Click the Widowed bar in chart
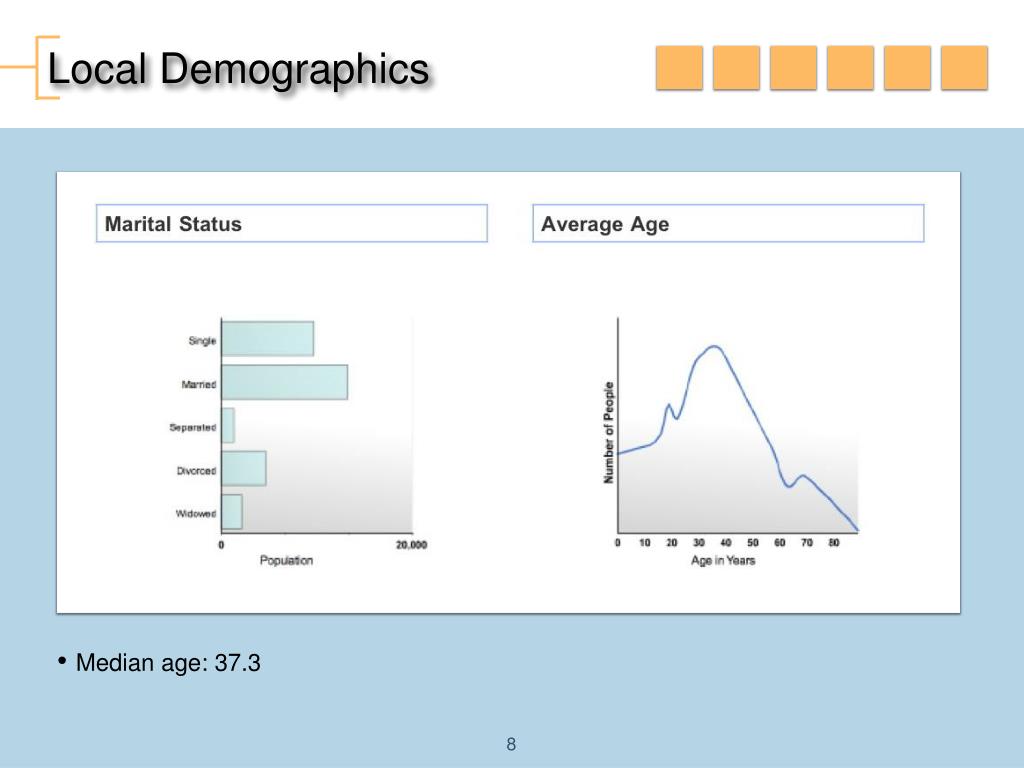The height and width of the screenshot is (768, 1024). coord(232,511)
